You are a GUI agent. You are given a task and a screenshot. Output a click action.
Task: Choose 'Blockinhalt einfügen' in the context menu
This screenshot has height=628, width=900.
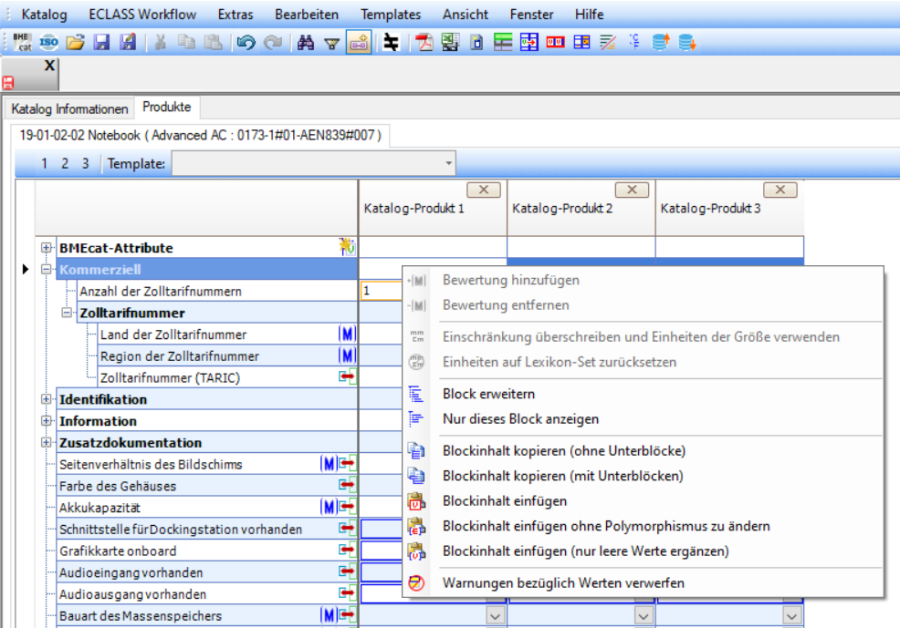coord(504,501)
